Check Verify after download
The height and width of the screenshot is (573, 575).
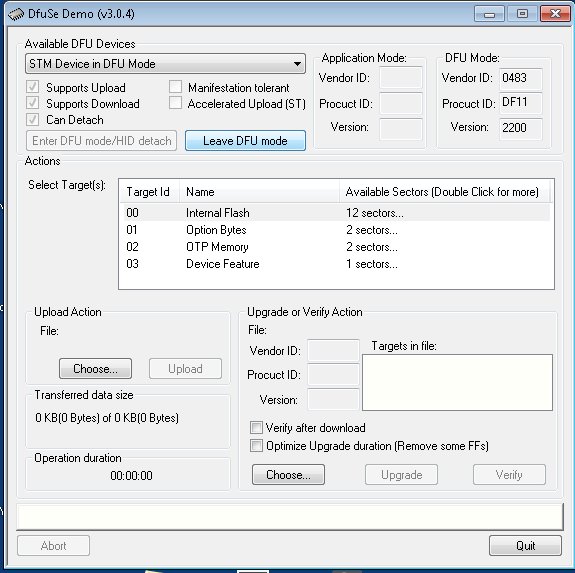[x=256, y=427]
